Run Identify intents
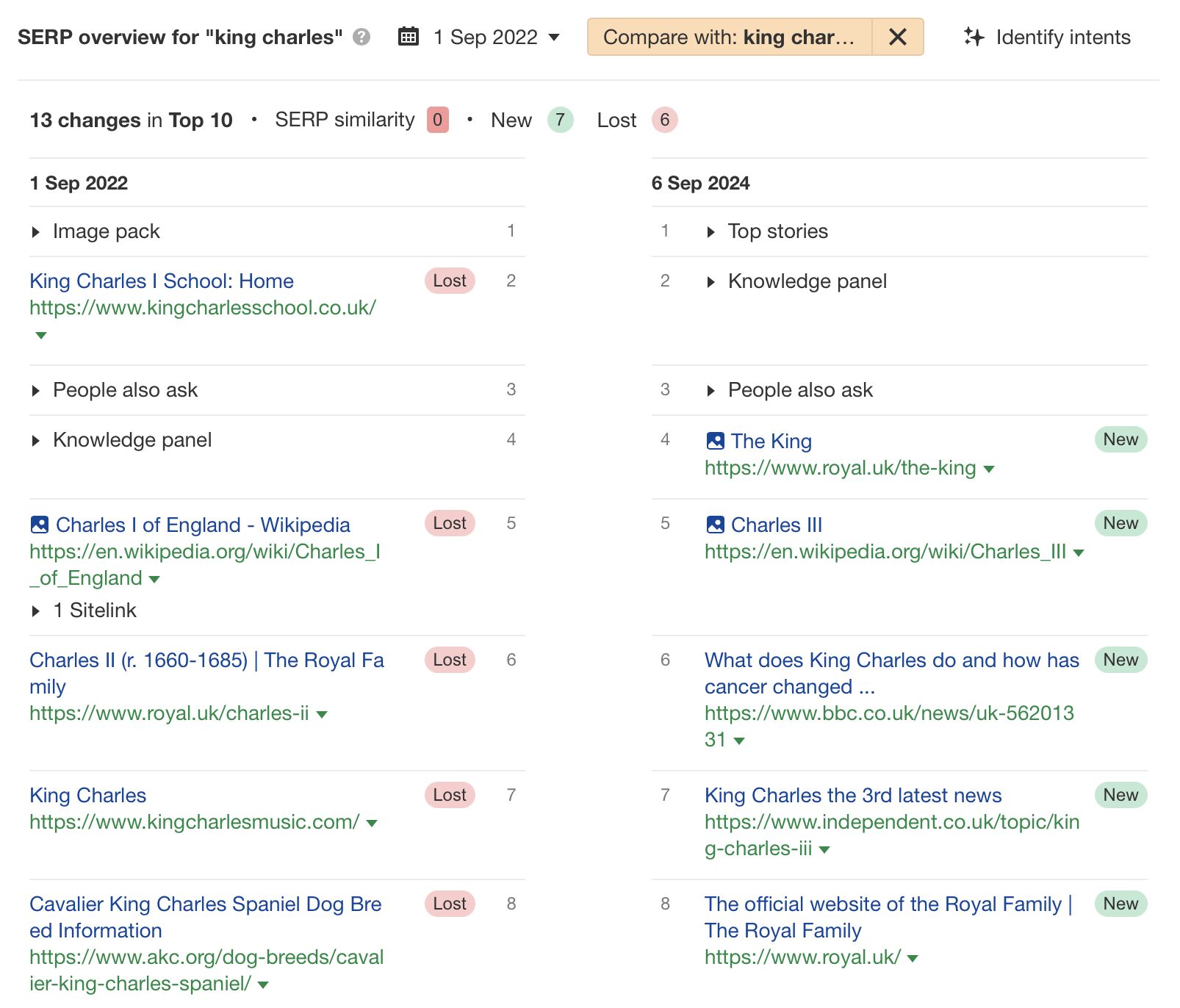 [x=1062, y=37]
